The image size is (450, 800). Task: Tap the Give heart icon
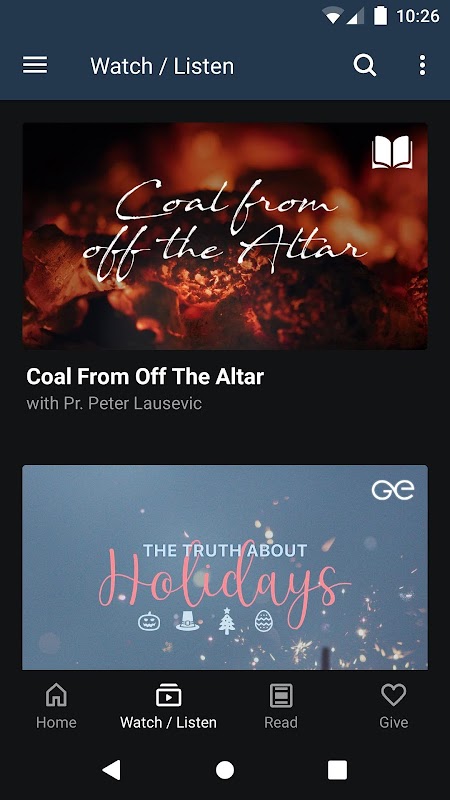pos(393,695)
